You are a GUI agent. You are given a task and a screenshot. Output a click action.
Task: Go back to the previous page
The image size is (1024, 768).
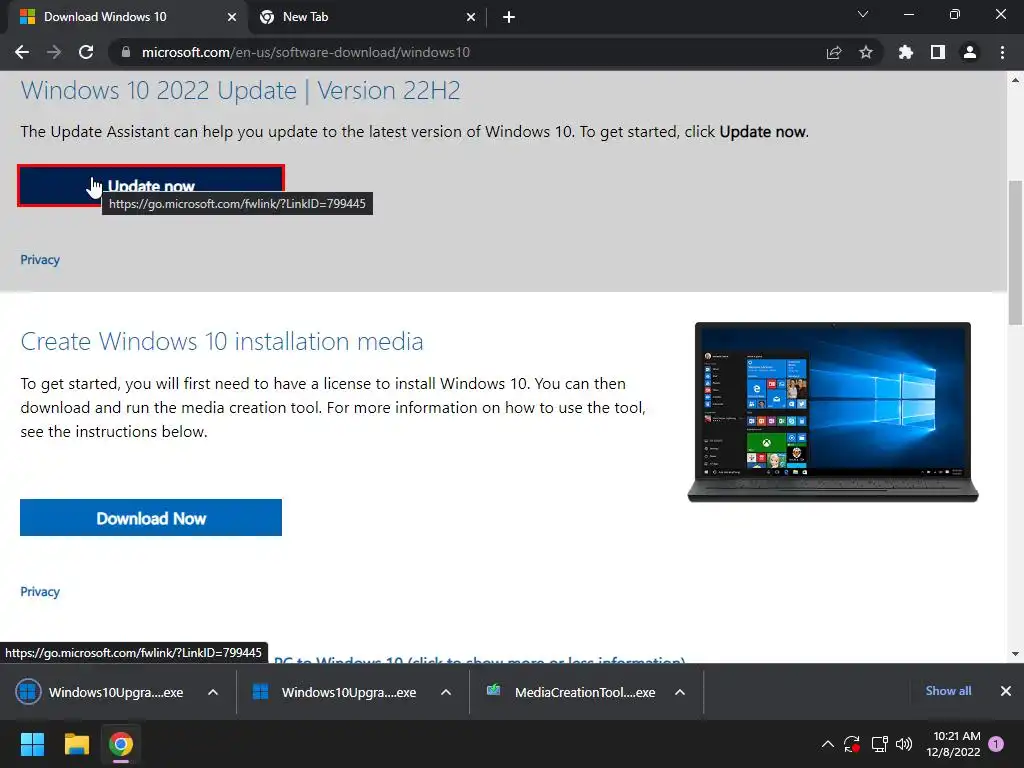22,52
